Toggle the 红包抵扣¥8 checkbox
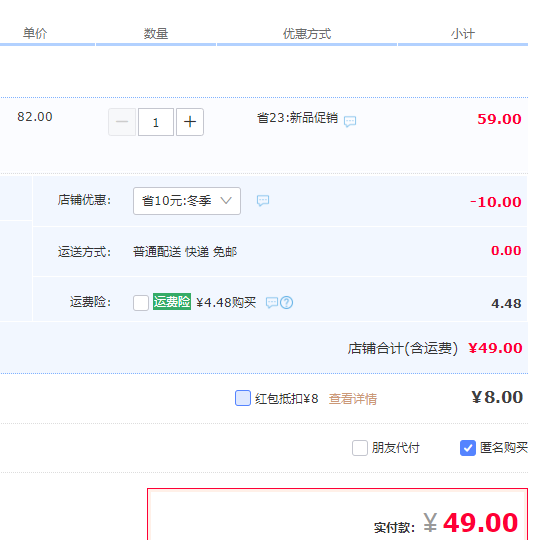555x540 pixels. [243, 398]
